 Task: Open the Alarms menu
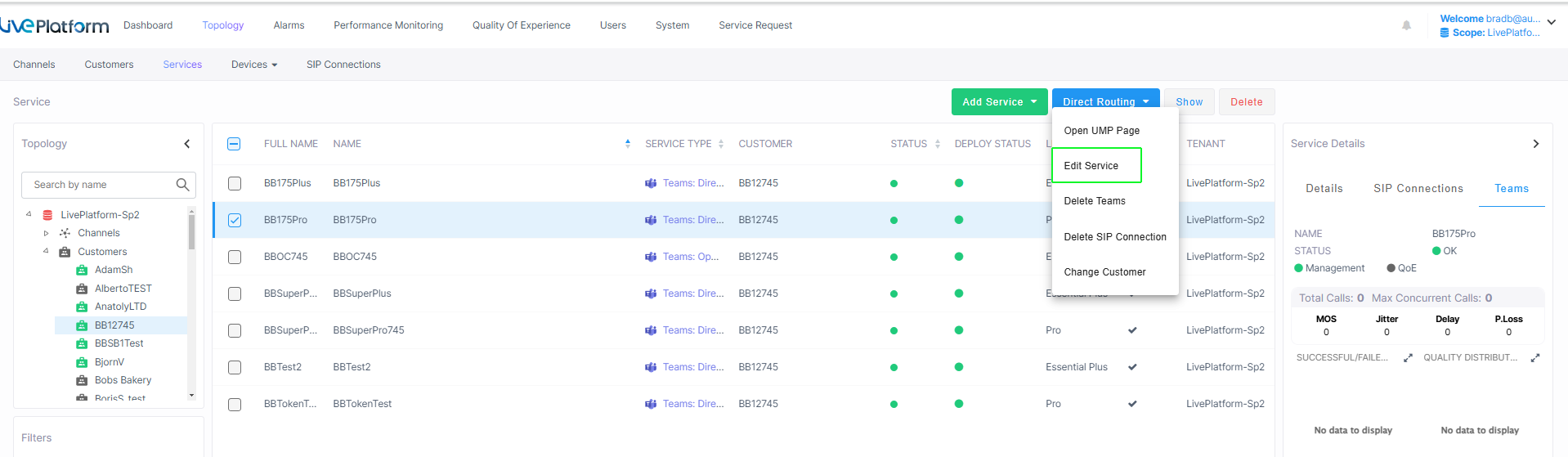pyautogui.click(x=289, y=25)
